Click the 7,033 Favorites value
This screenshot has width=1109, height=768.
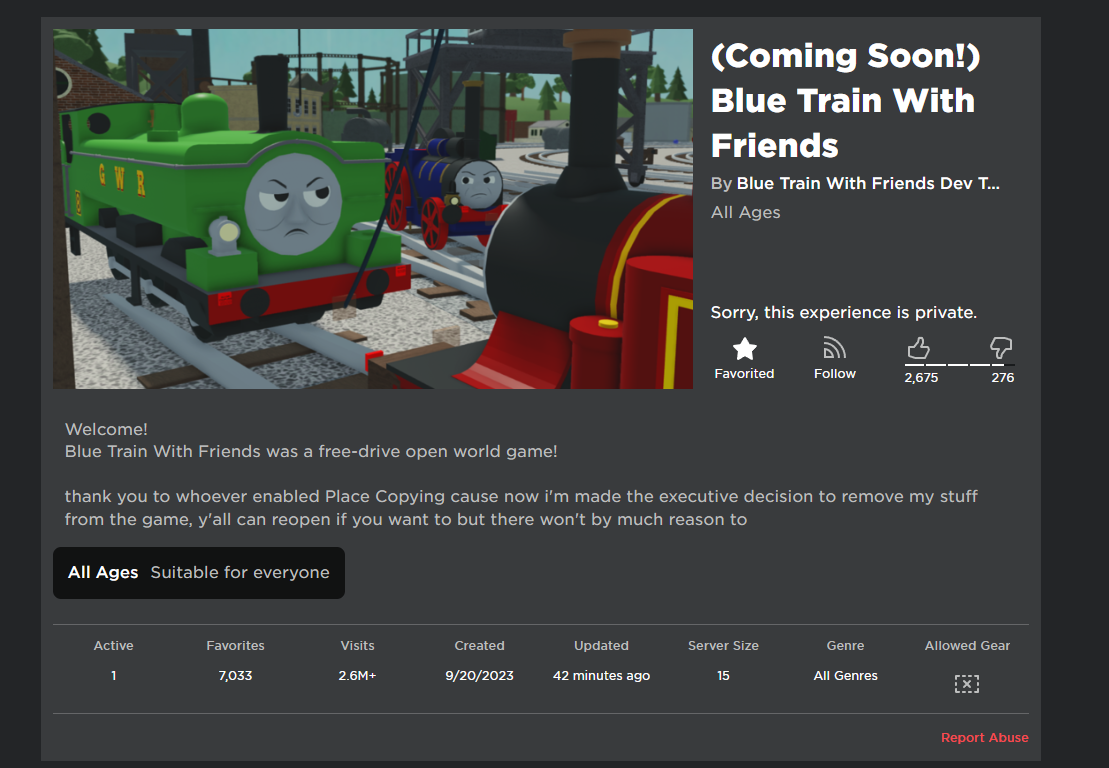236,676
